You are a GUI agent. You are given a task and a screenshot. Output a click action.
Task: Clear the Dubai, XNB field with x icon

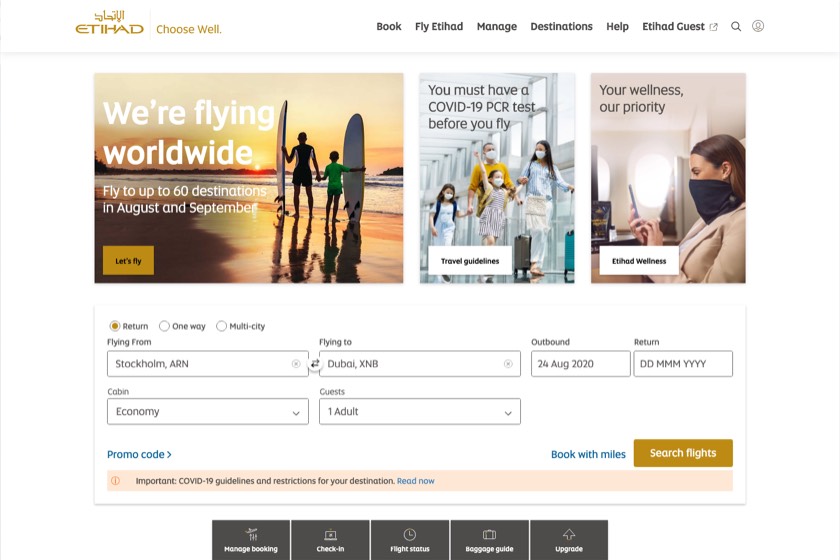tap(508, 364)
